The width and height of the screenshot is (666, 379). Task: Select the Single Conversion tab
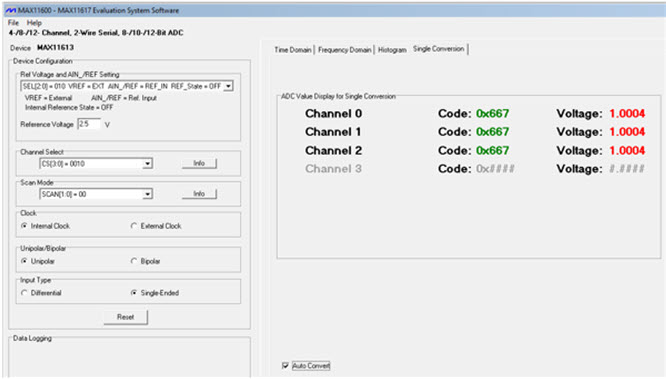coord(438,49)
